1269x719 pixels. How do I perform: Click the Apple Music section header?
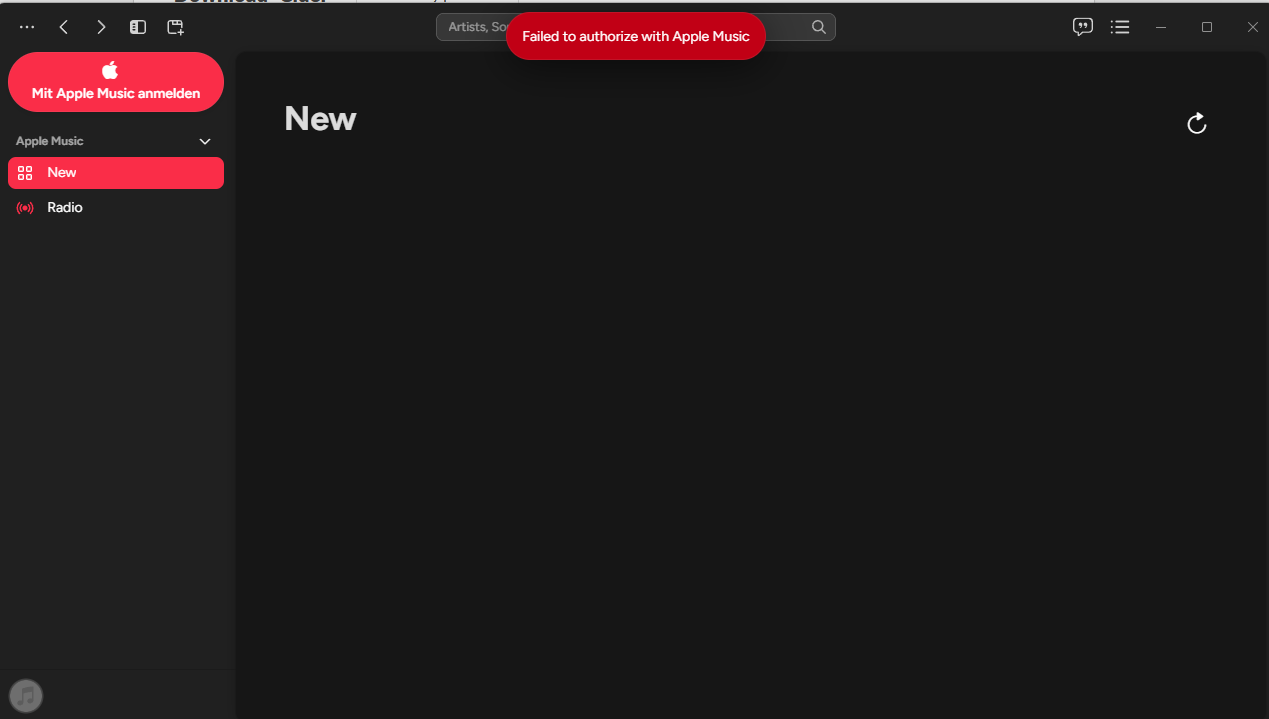tap(50, 141)
